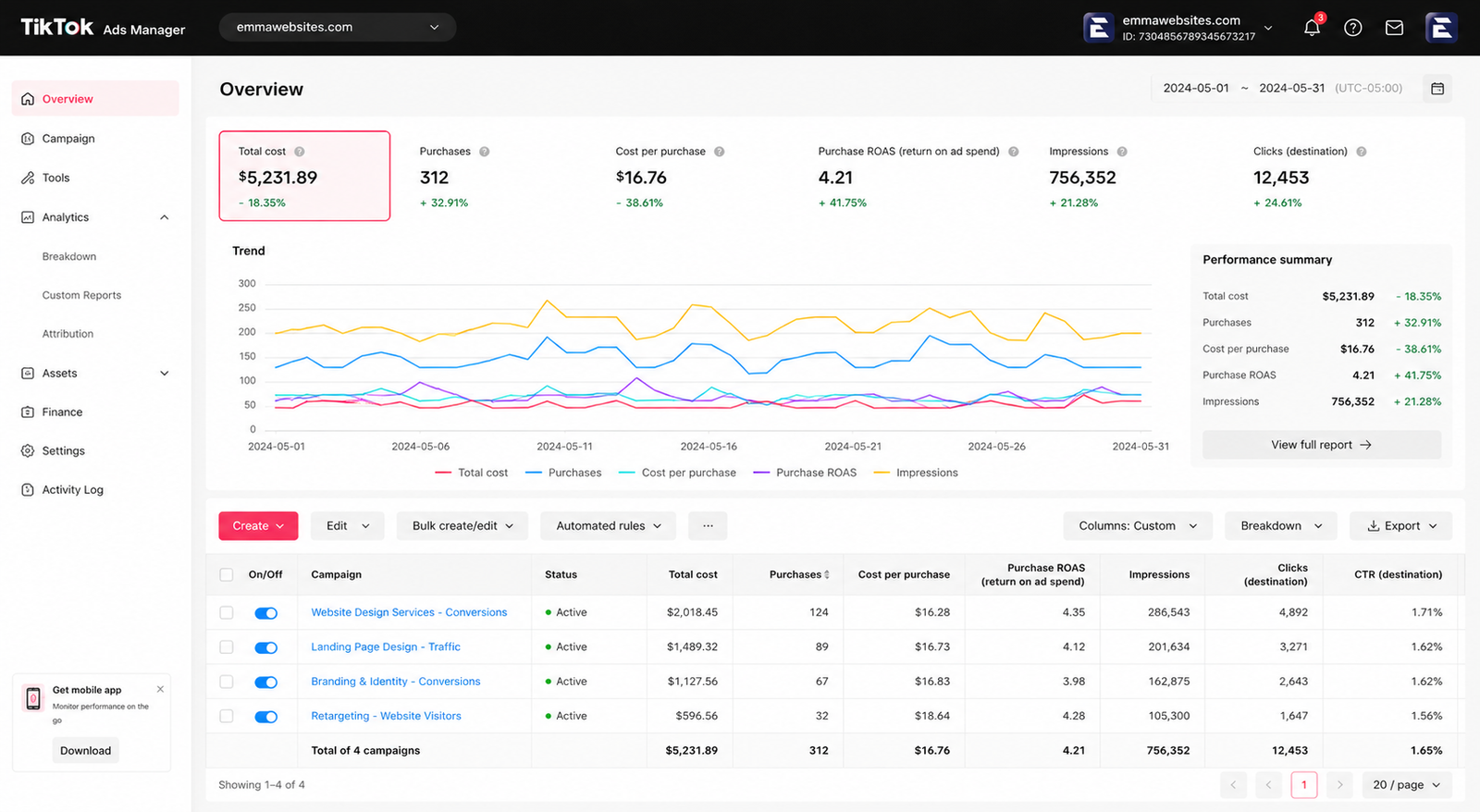This screenshot has width=1480, height=812.
Task: Toggle Purchases legend swatch in chart
Action: pyautogui.click(x=534, y=473)
